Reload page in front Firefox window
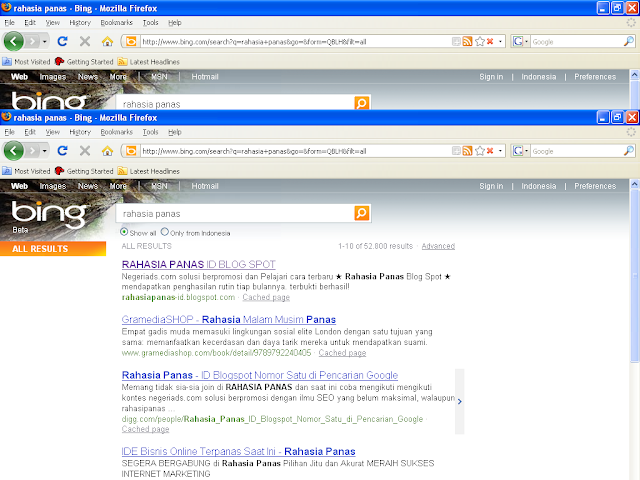 tap(62, 151)
